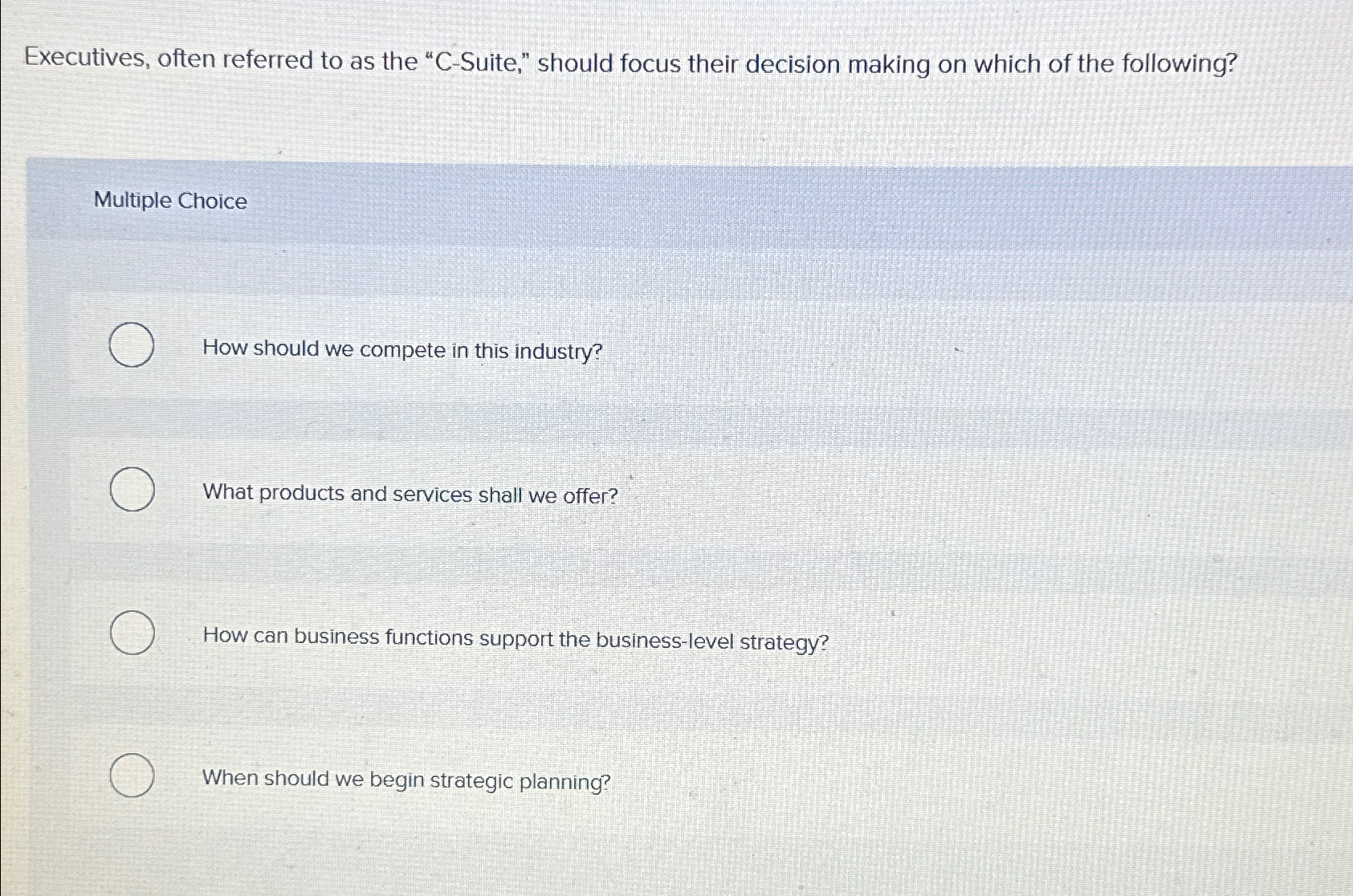This screenshot has width=1353, height=896.
Task: Select the radio button for "How should we compete in this industry?"
Action: point(132,347)
